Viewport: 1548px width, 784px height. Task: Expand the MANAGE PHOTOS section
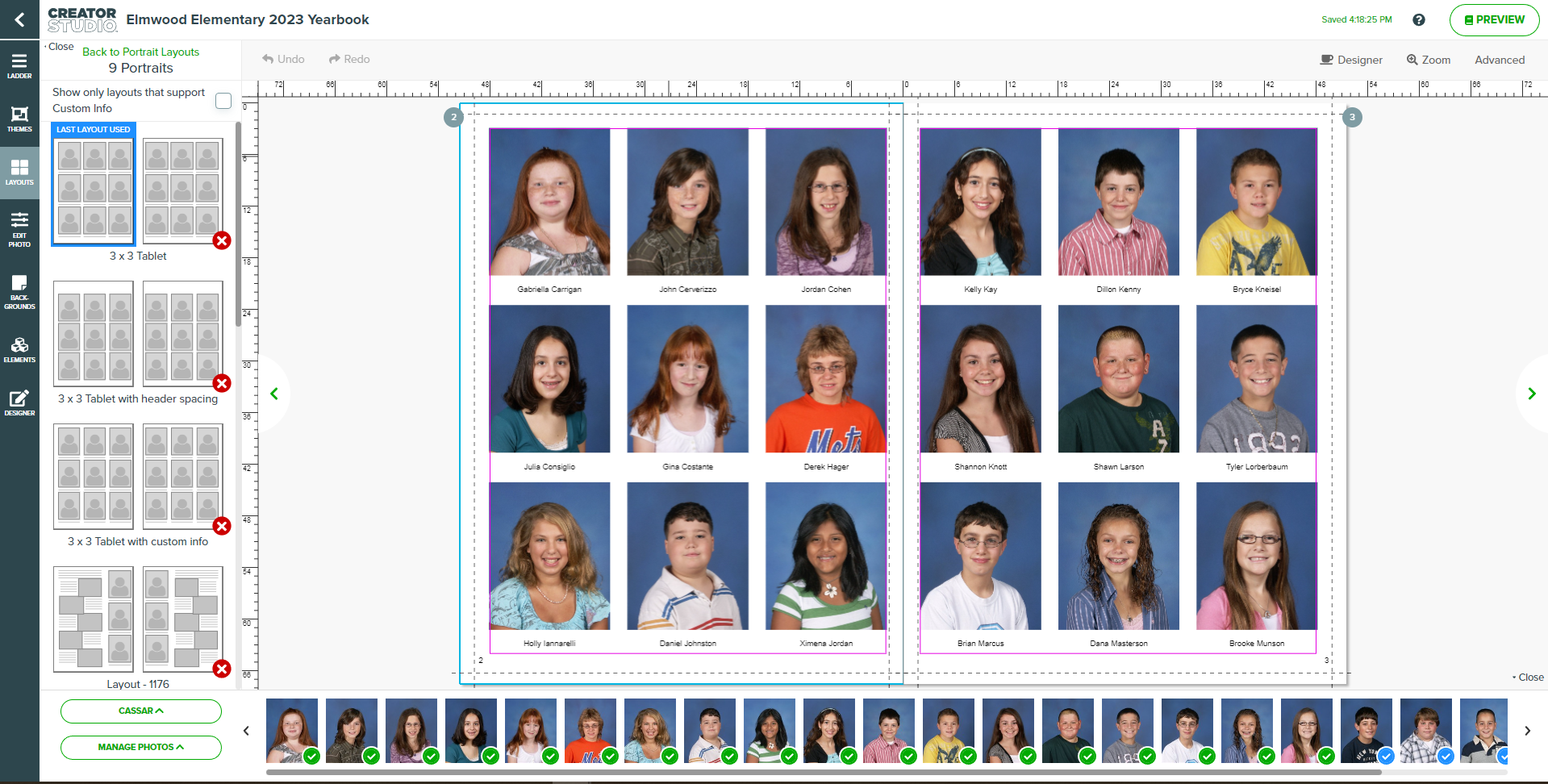tap(140, 747)
